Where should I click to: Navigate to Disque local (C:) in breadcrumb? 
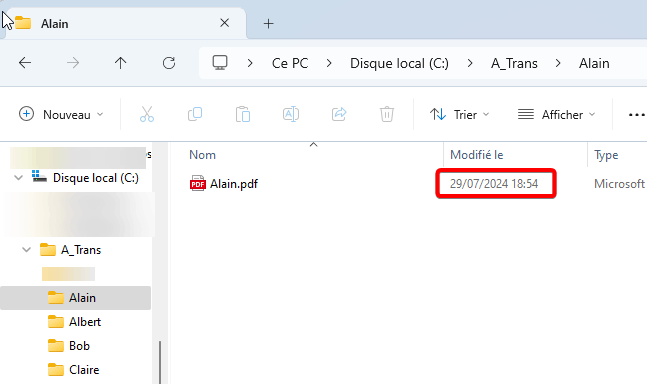(399, 63)
